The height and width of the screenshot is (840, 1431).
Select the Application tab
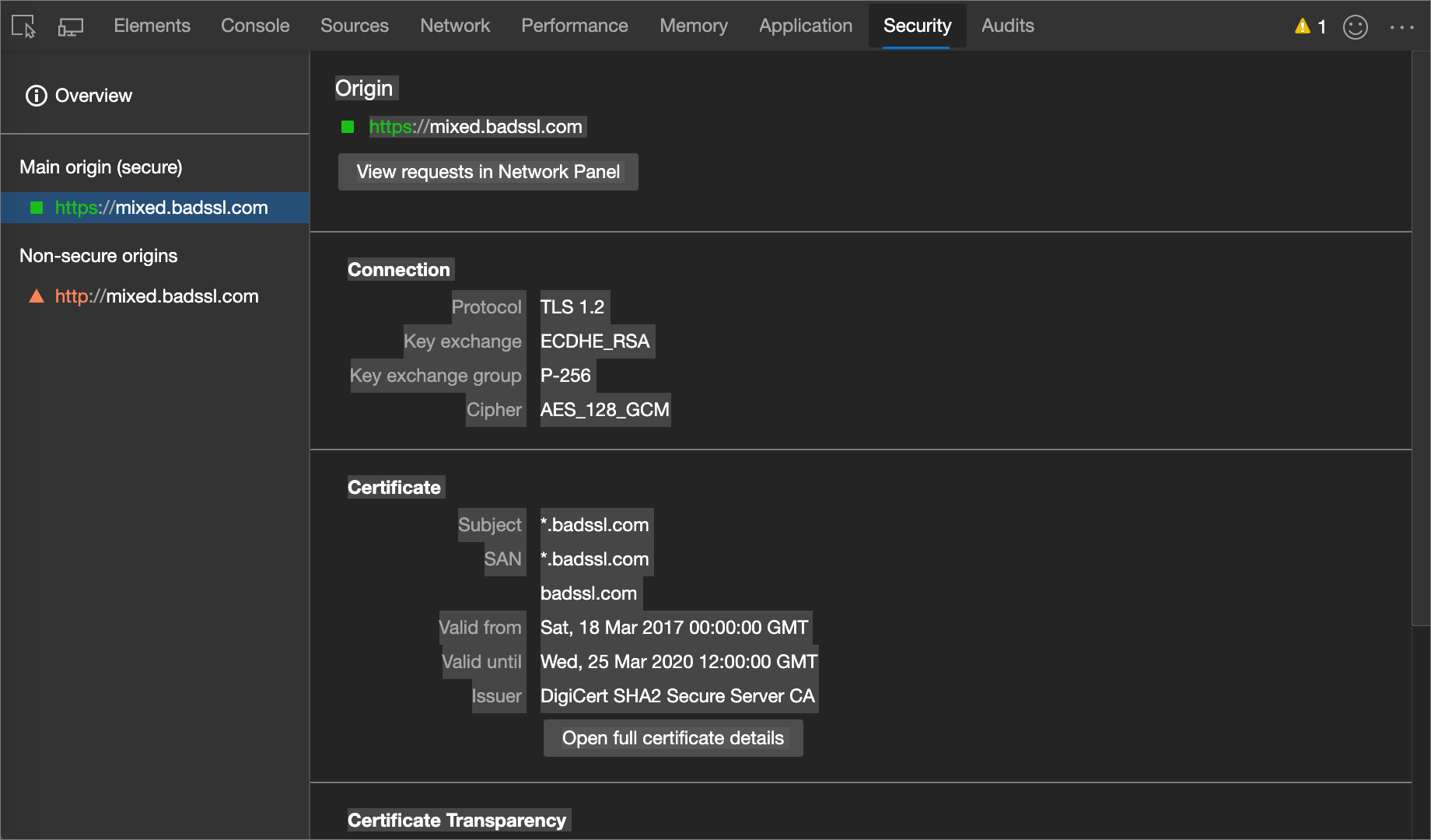point(806,26)
